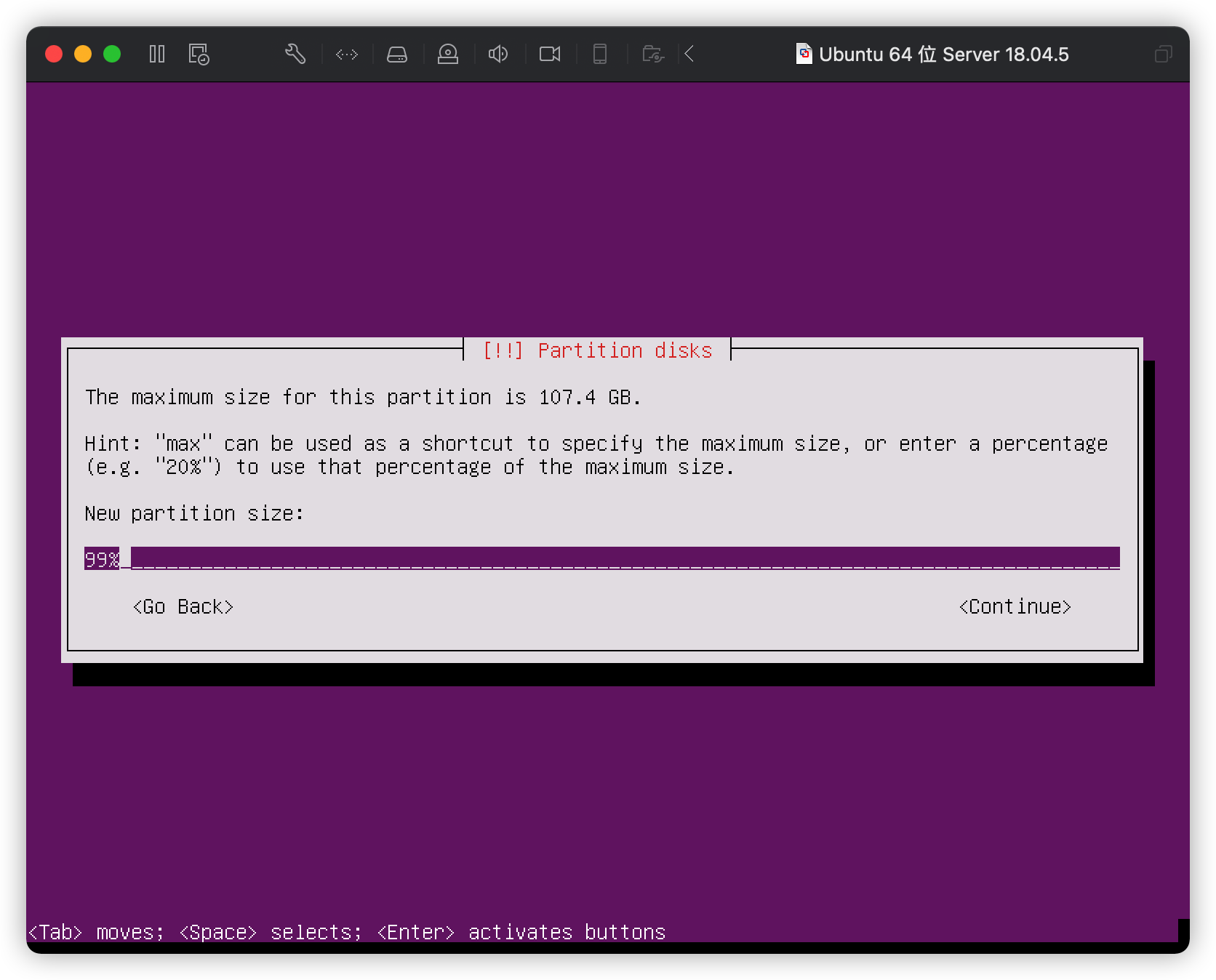
Task: Focus the New partition size field
Action: click(x=602, y=558)
